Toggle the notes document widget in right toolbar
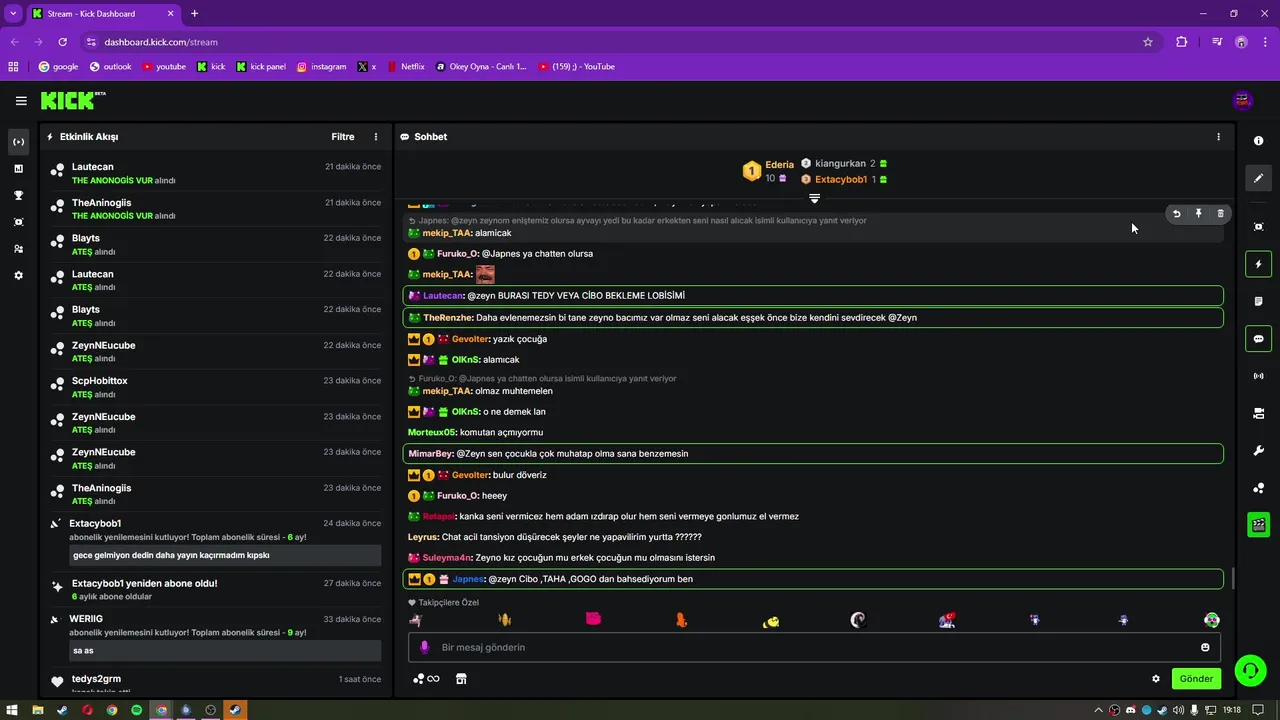 click(1258, 301)
